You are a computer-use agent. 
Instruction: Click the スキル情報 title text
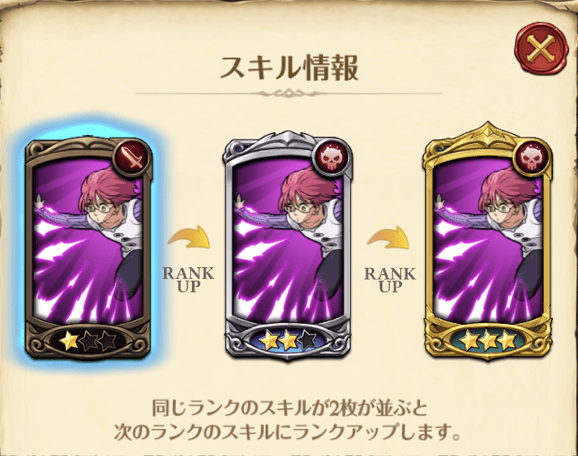289,68
